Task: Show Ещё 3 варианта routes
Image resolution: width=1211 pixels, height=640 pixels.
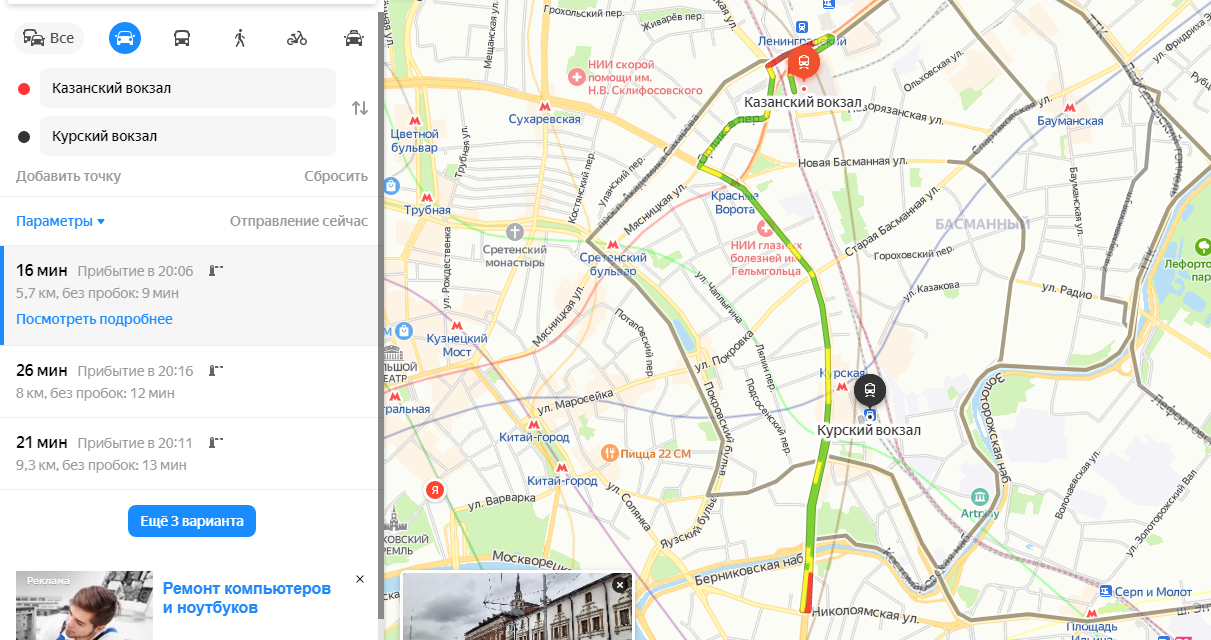Action: [192, 521]
